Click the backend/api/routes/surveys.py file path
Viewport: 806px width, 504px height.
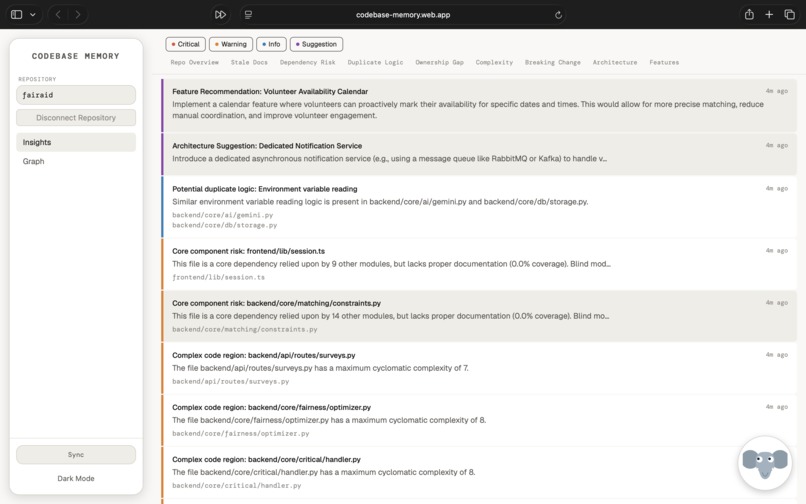231,382
